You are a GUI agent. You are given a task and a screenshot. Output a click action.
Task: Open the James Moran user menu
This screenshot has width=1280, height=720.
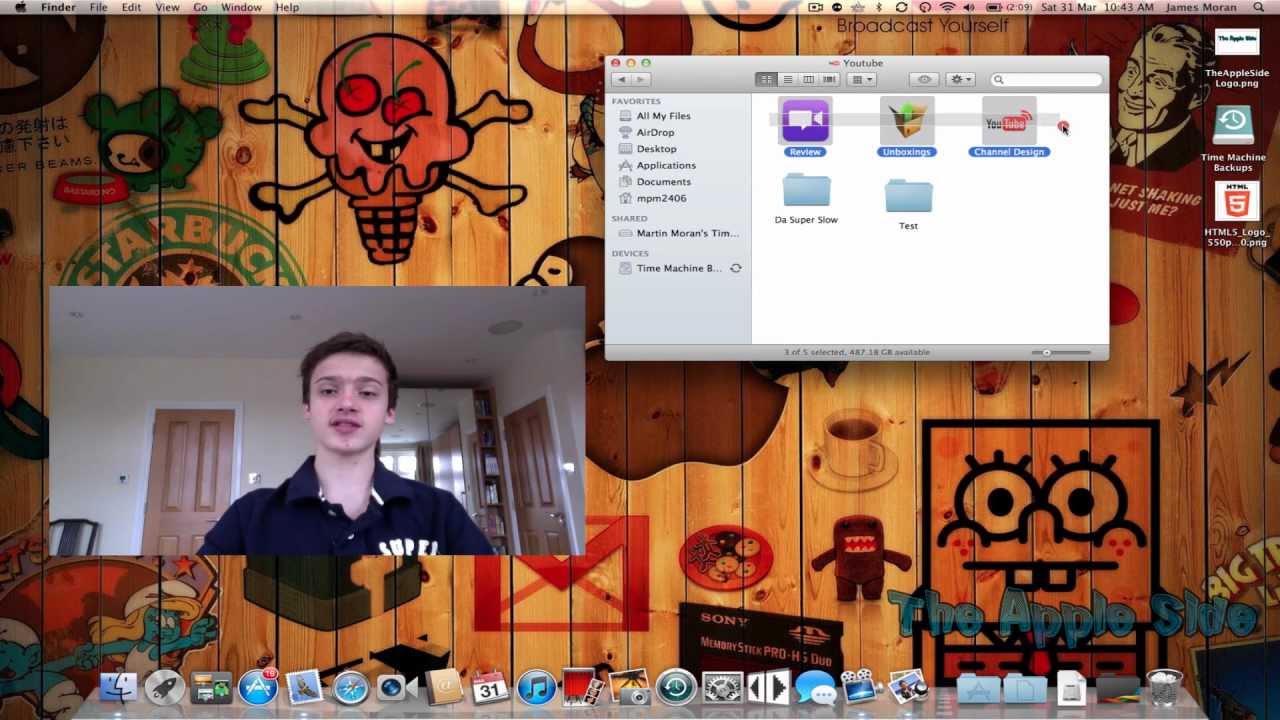pos(1200,7)
